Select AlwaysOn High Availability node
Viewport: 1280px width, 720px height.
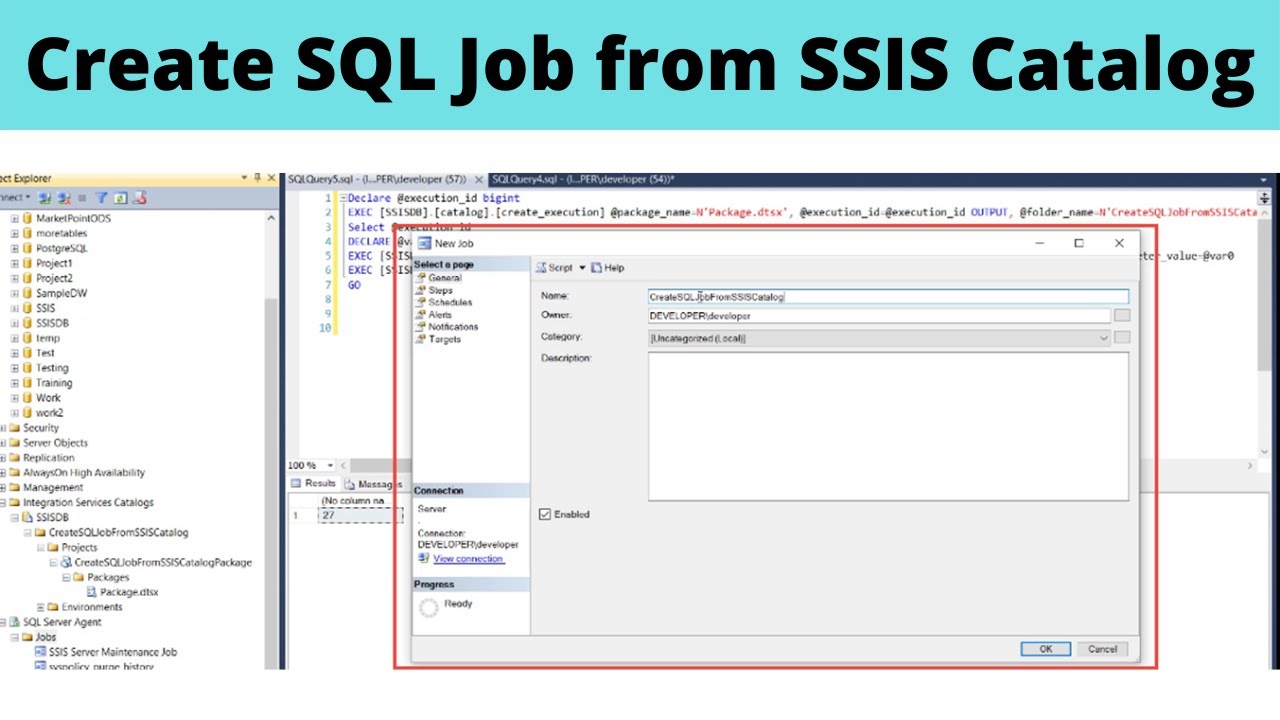[x=77, y=473]
